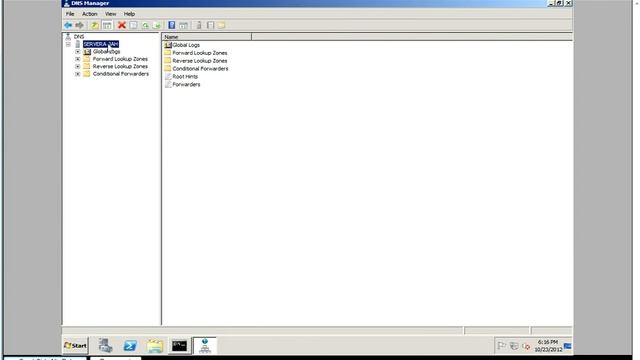Select Root Hints in the list pane
640x360 pixels.
[185, 77]
